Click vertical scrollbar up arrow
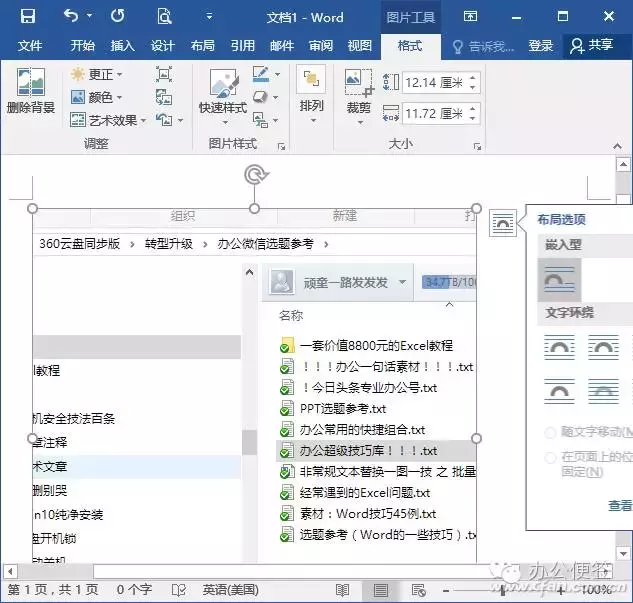Viewport: 633px width, 603px height. [x=623, y=164]
